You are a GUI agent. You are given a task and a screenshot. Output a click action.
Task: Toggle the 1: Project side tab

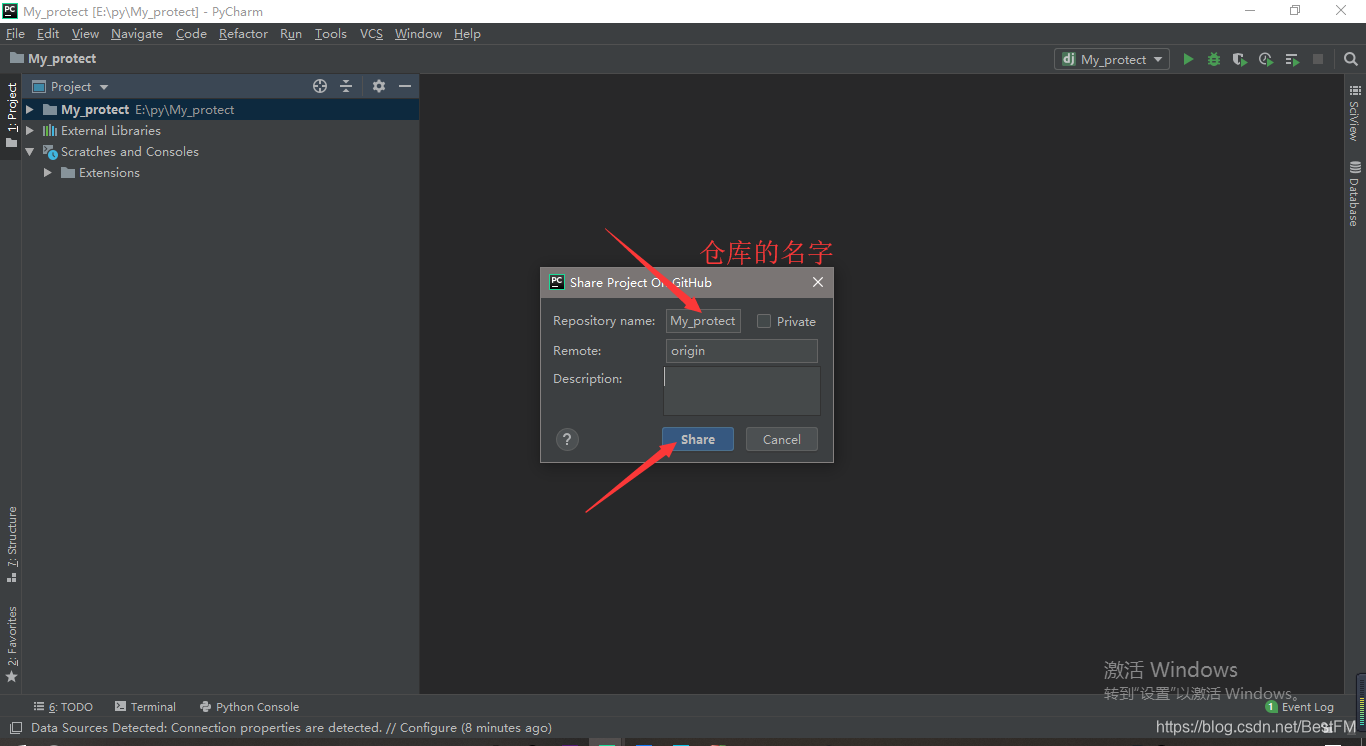click(x=12, y=115)
